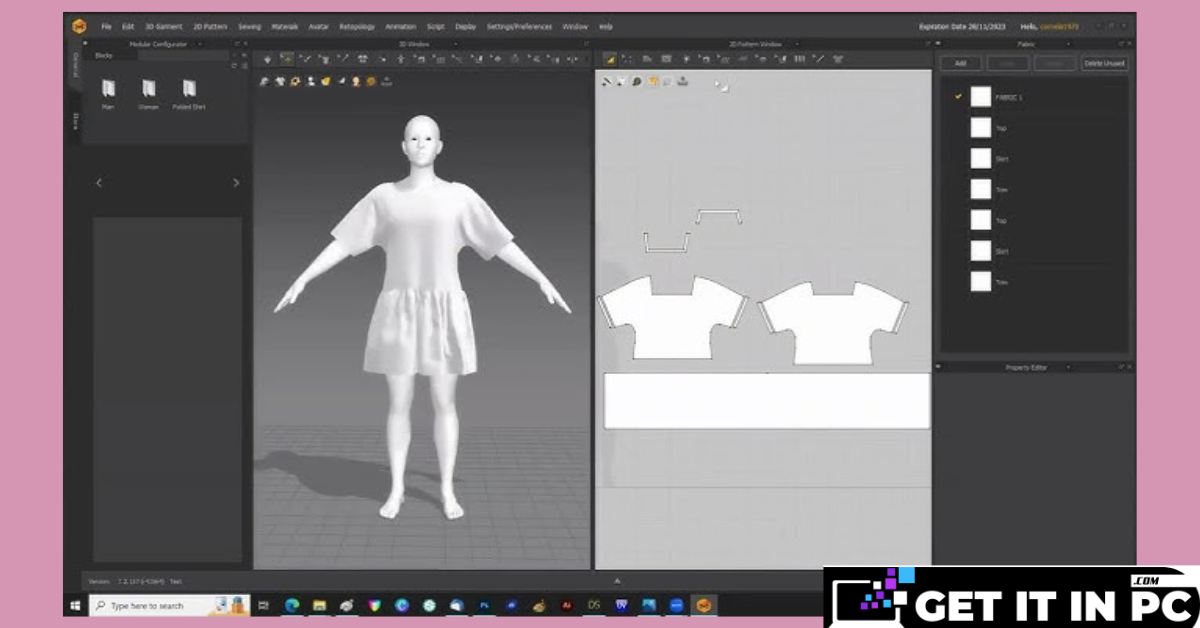This screenshot has width=1200, height=628.
Task: Click the Simulate arrow icon in 3D toolbar
Action: [267, 60]
